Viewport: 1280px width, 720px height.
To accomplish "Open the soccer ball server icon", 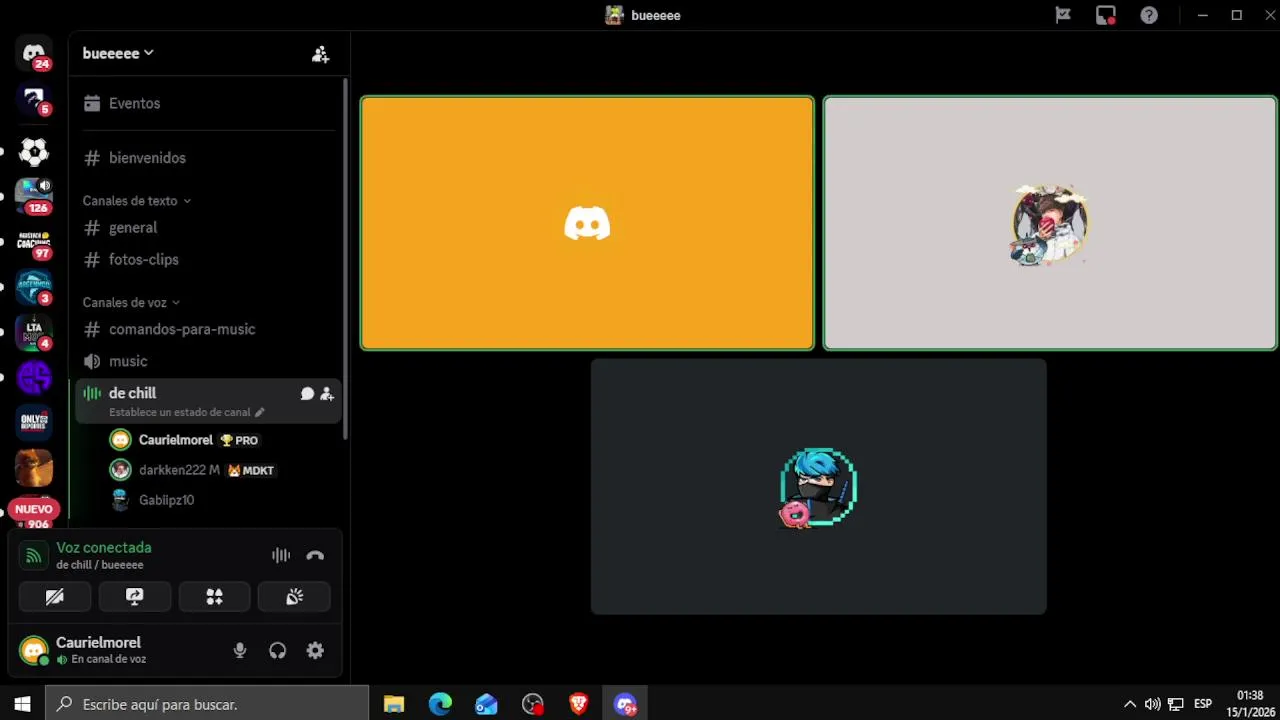I will [x=34, y=152].
